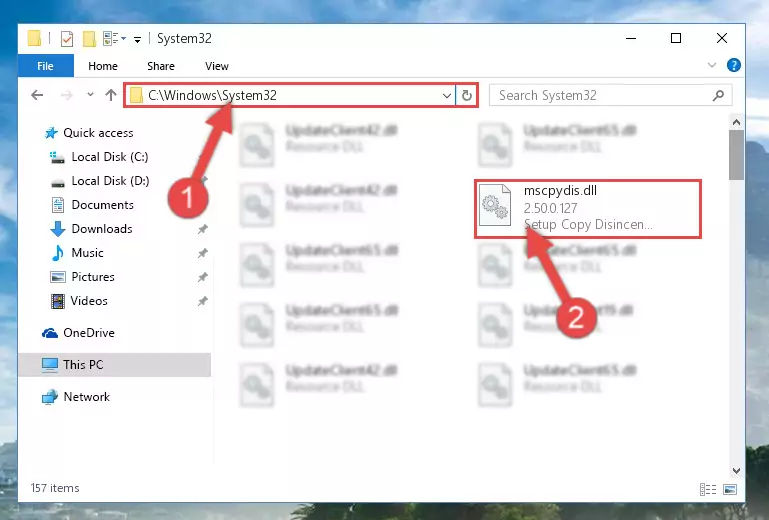The height and width of the screenshot is (520, 769).
Task: Expand the ribbon with the chevron
Action: (712, 65)
